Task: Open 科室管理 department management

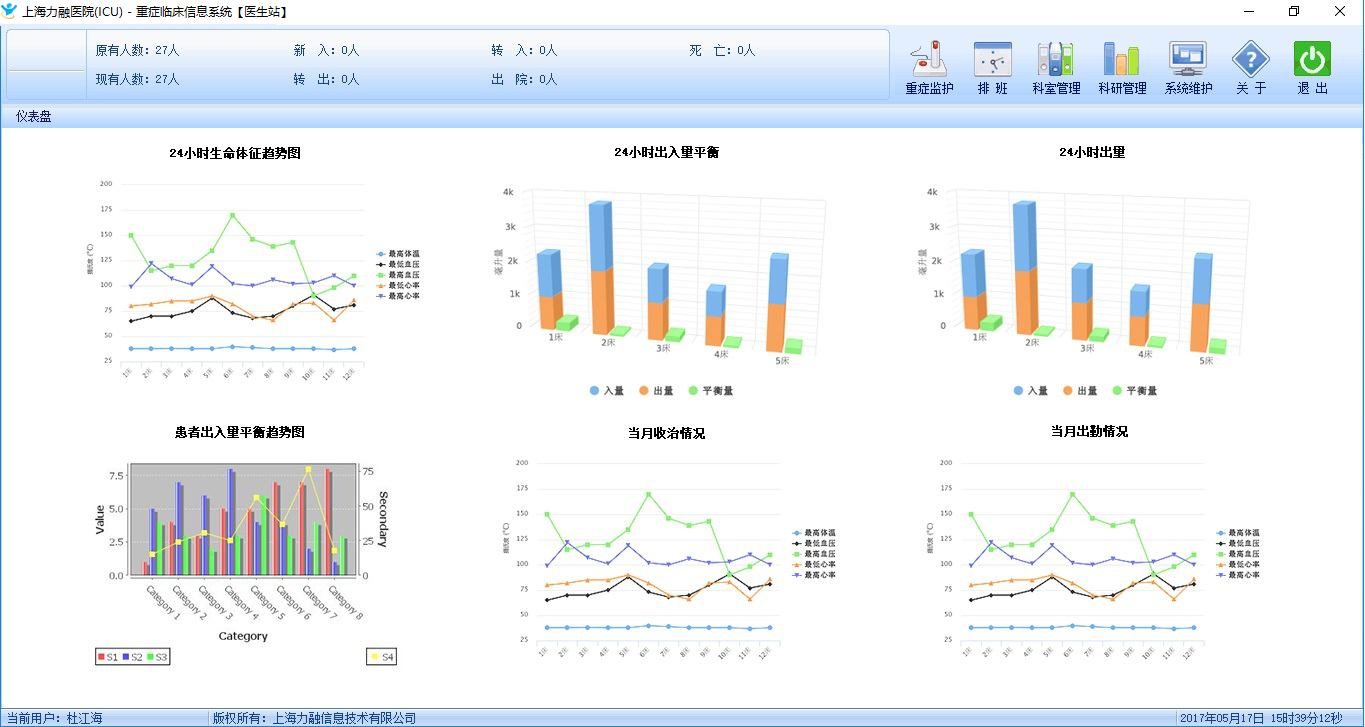Action: tap(1056, 68)
